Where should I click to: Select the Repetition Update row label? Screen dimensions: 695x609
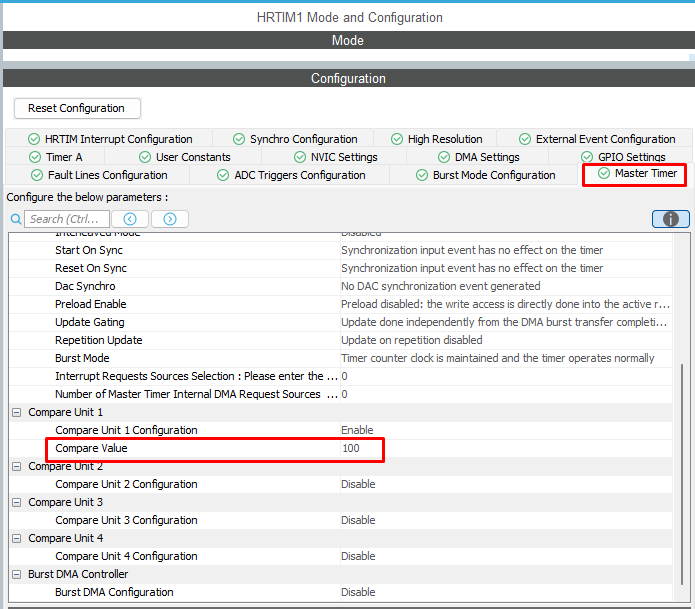(99, 340)
